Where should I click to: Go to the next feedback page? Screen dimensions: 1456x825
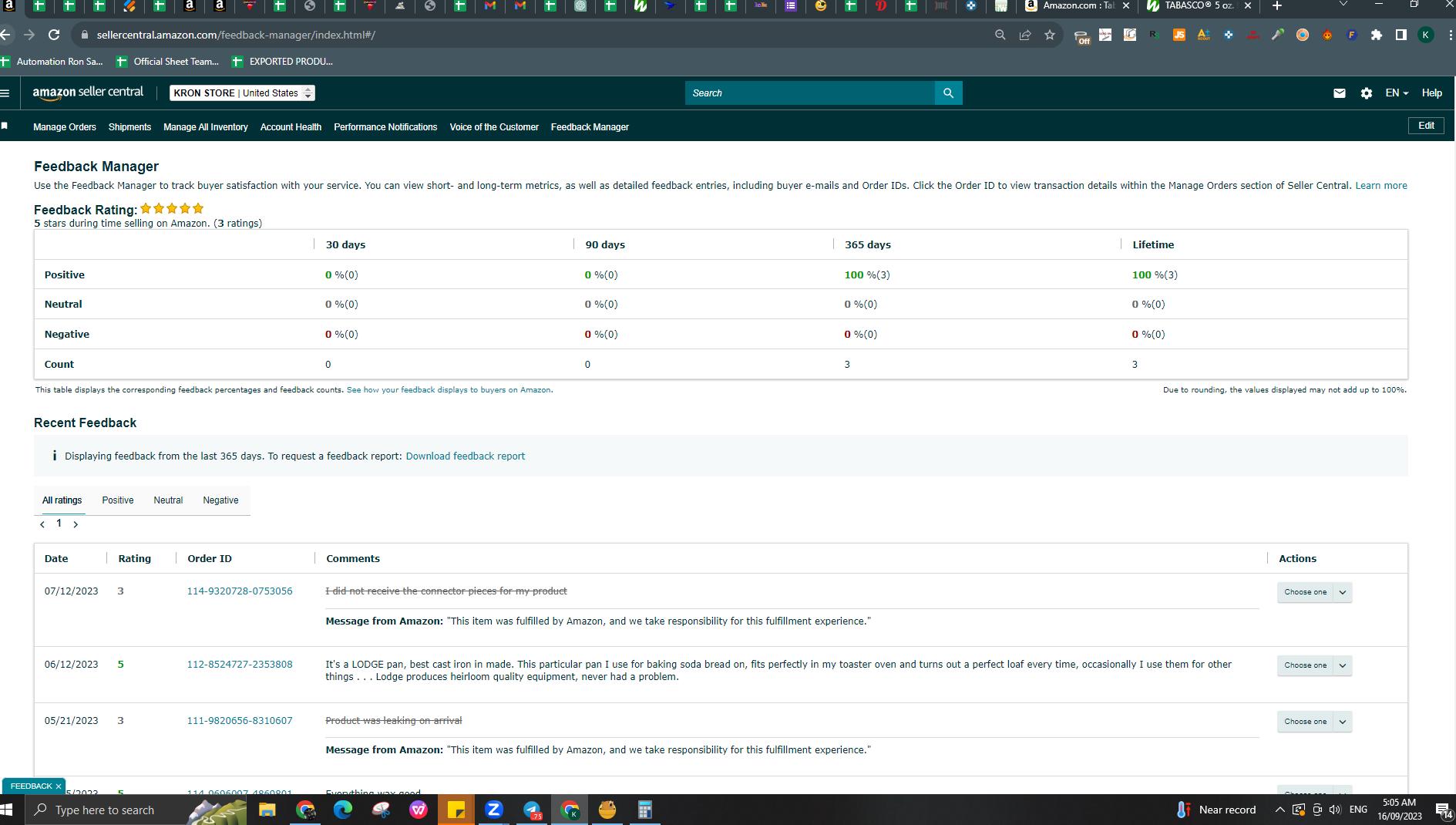tap(76, 524)
